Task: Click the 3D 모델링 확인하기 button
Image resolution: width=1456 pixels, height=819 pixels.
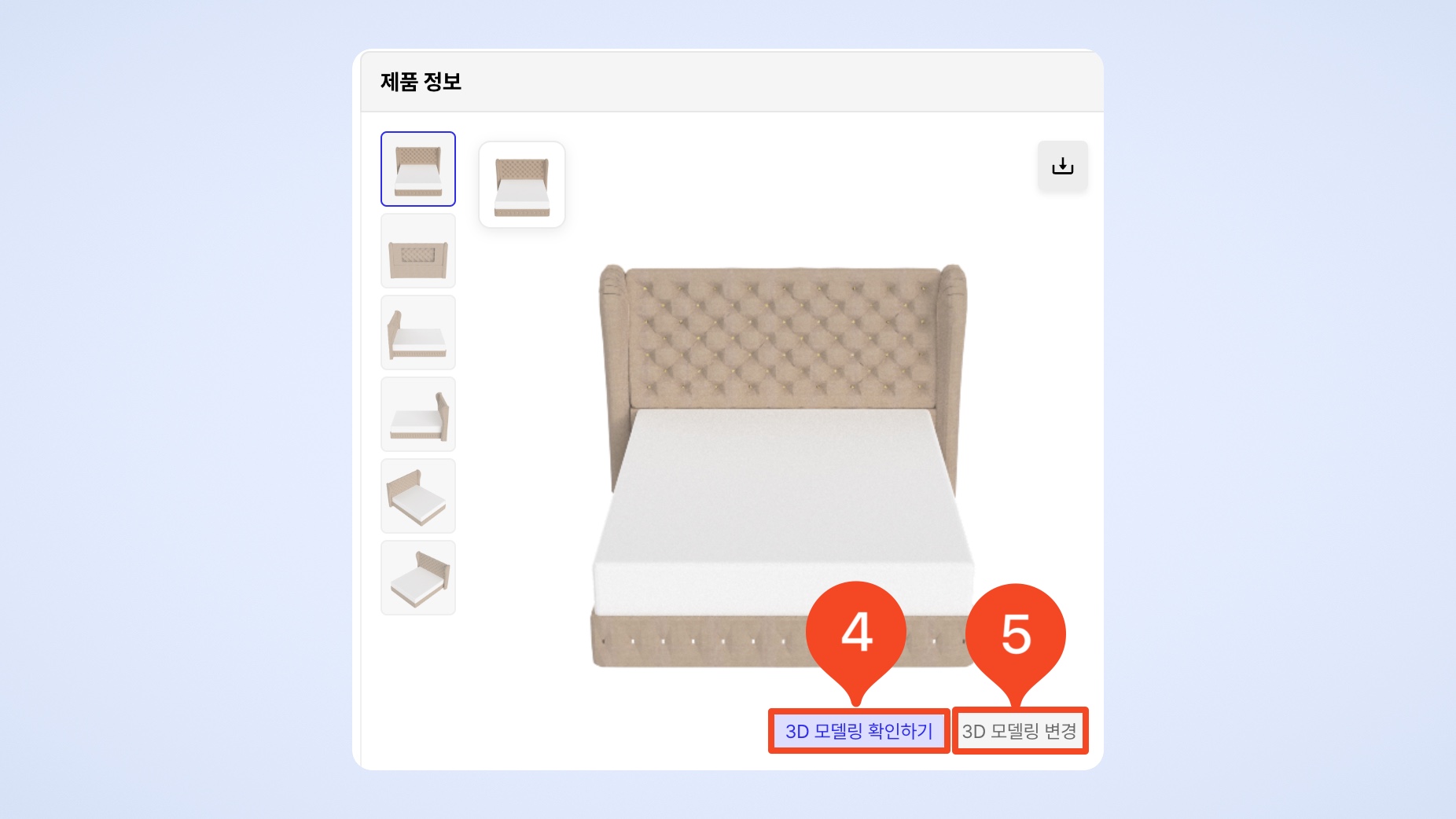Action: [x=859, y=731]
